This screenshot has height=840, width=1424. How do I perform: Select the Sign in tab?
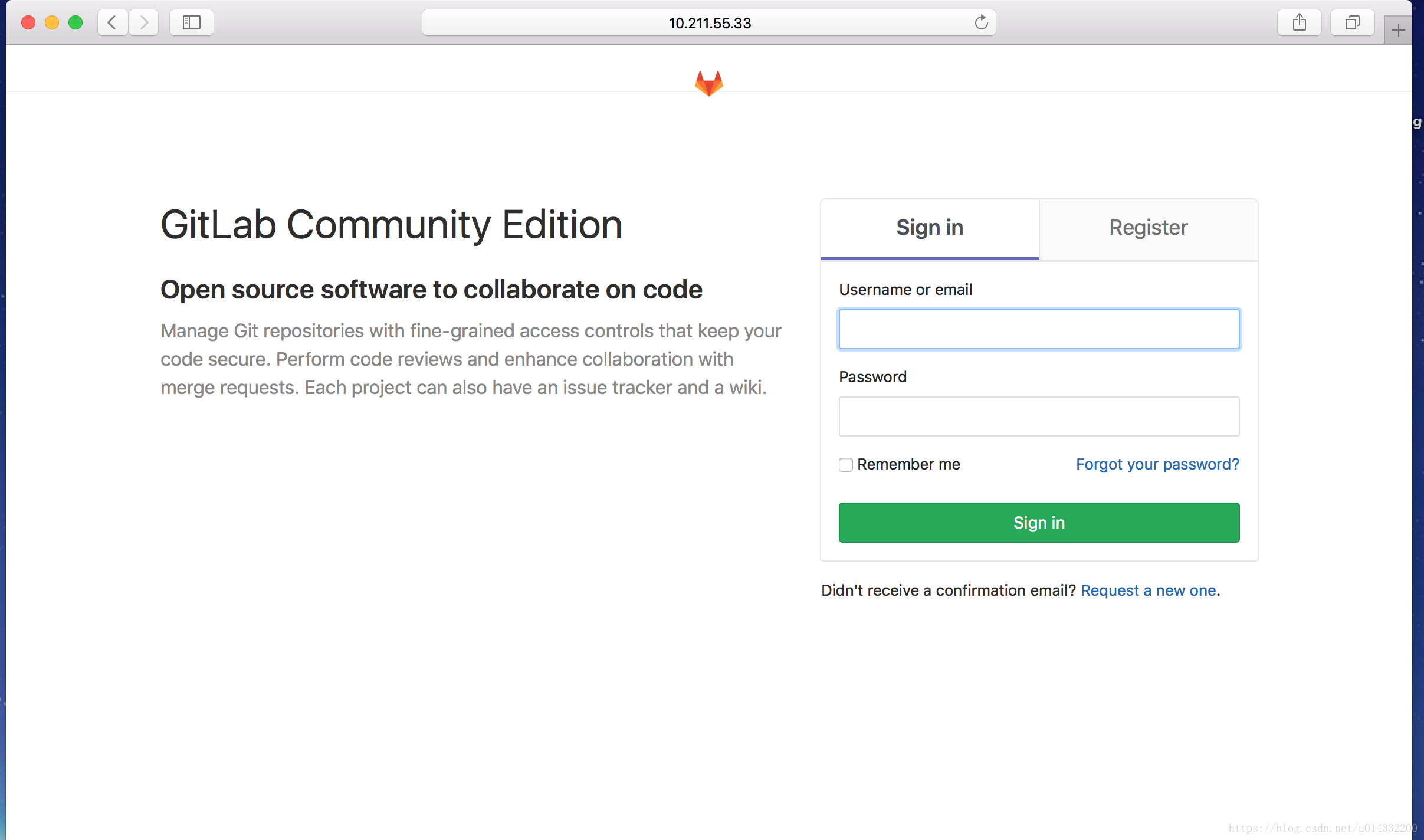[930, 229]
